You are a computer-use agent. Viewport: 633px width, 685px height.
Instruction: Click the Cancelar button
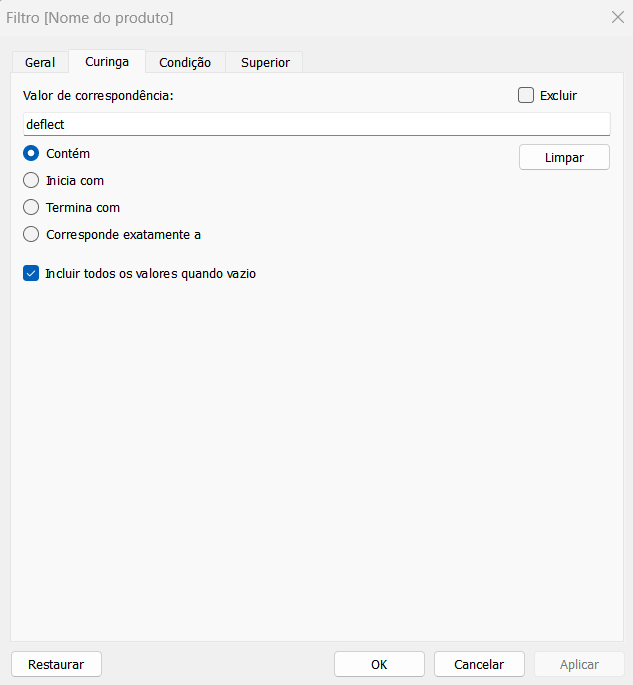pos(479,664)
